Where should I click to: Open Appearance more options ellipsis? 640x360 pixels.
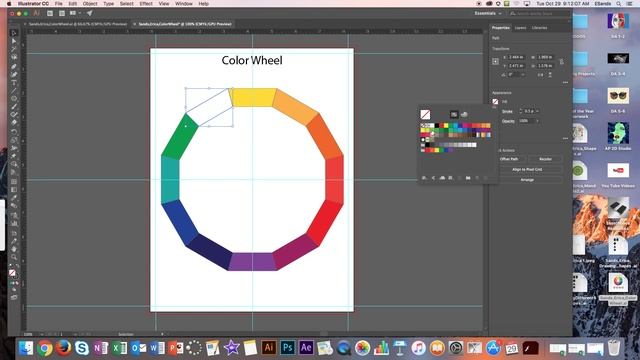(x=565, y=138)
